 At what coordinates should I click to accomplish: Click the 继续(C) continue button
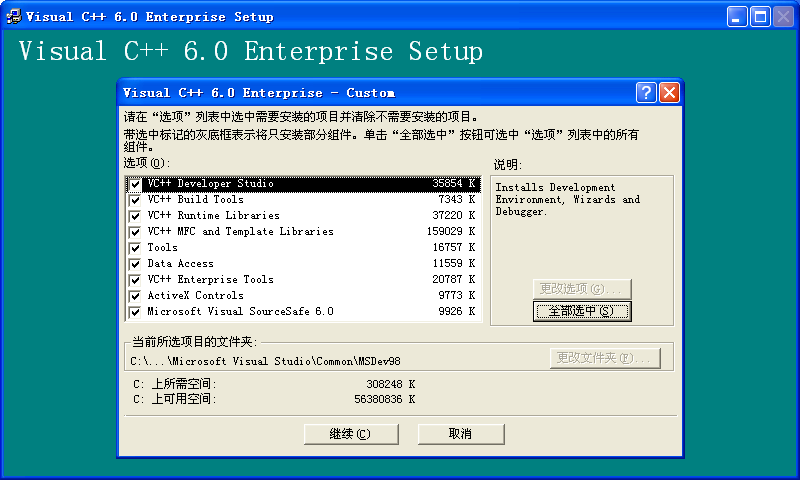click(351, 434)
